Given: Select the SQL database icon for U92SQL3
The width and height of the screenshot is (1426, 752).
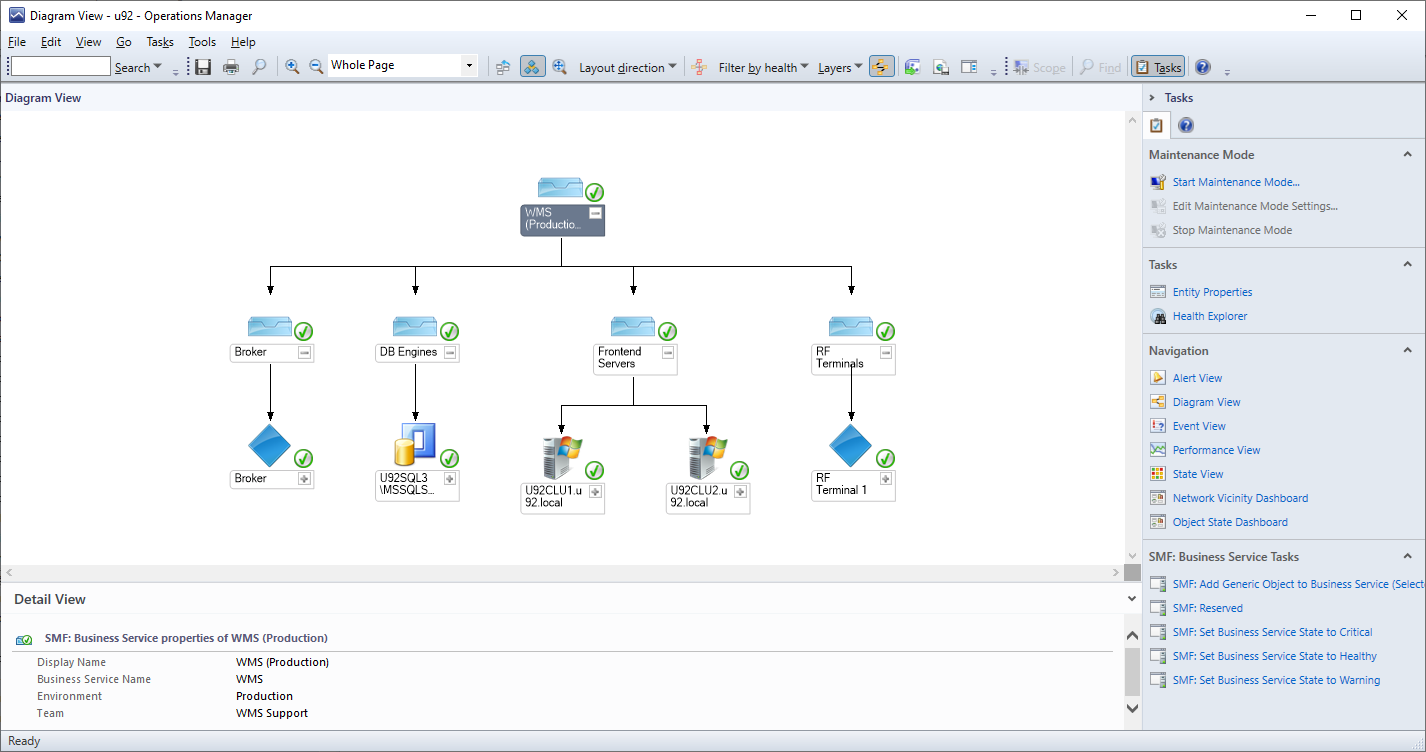Looking at the screenshot, I should pos(414,446).
